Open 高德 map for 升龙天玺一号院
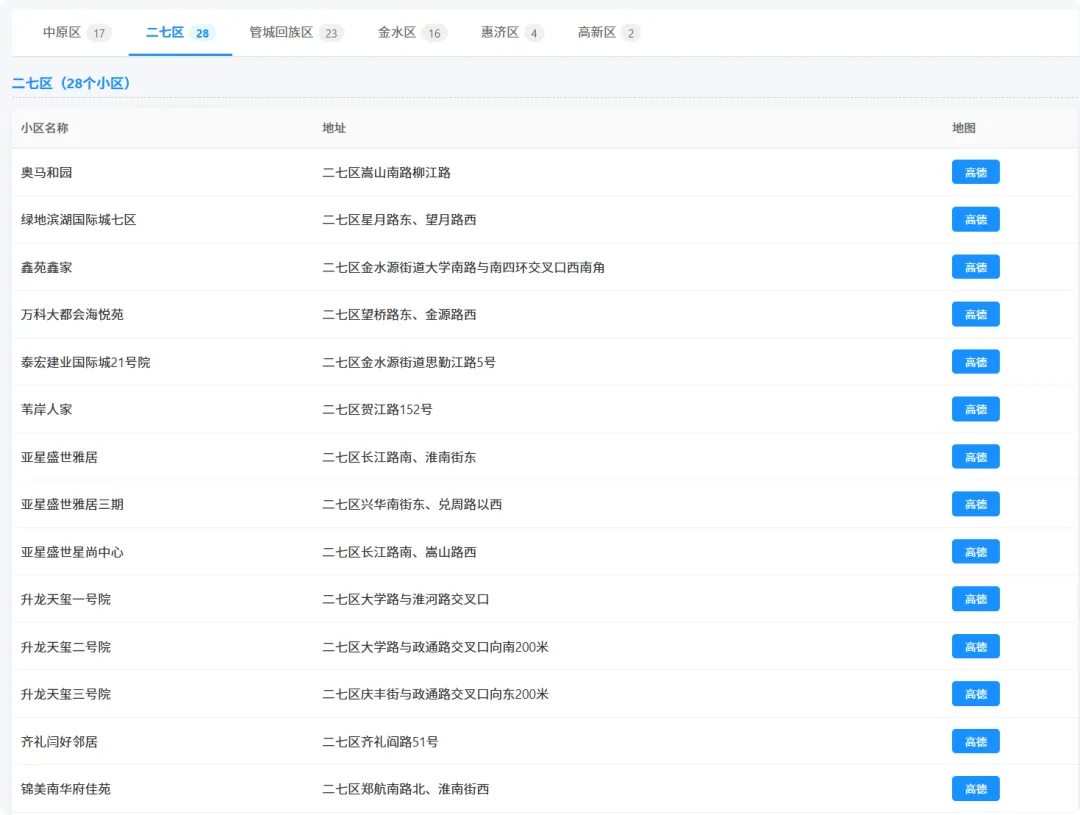This screenshot has height=815, width=1080. 975,599
